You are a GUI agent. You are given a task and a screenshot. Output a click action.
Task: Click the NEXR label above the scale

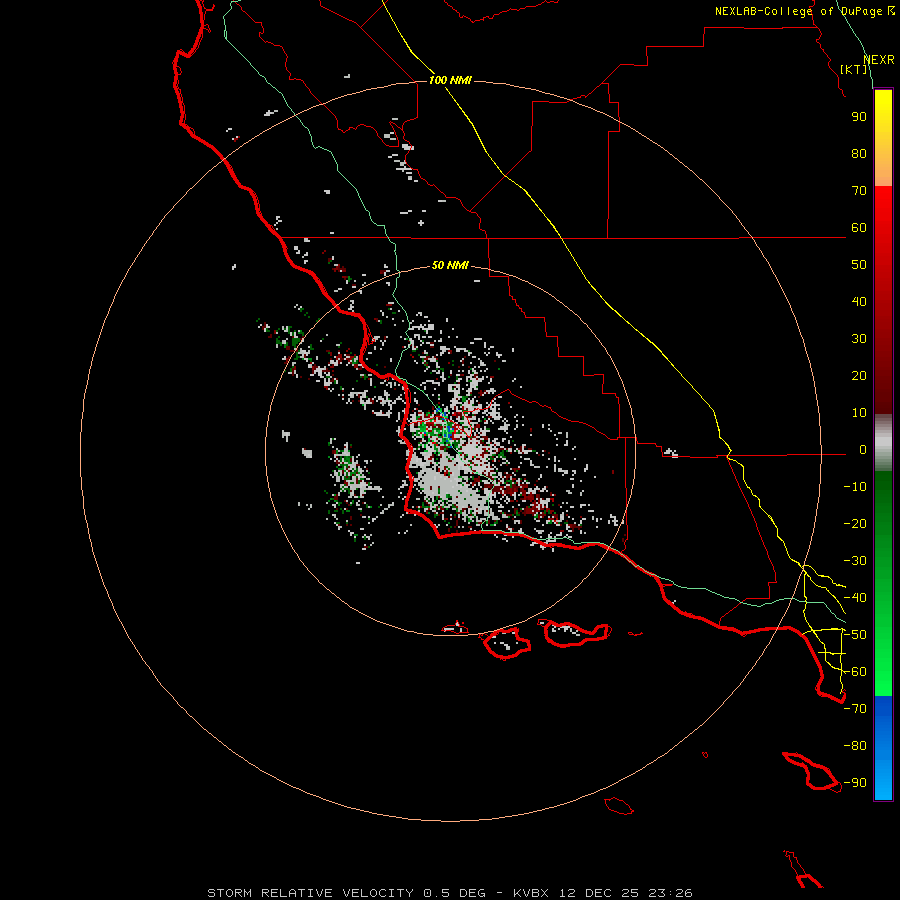tap(879, 60)
